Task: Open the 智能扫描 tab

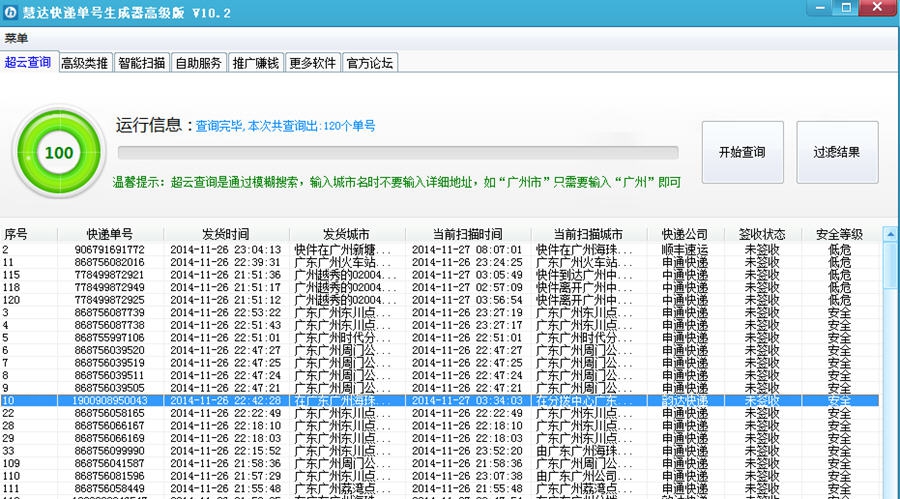Action: click(x=142, y=63)
